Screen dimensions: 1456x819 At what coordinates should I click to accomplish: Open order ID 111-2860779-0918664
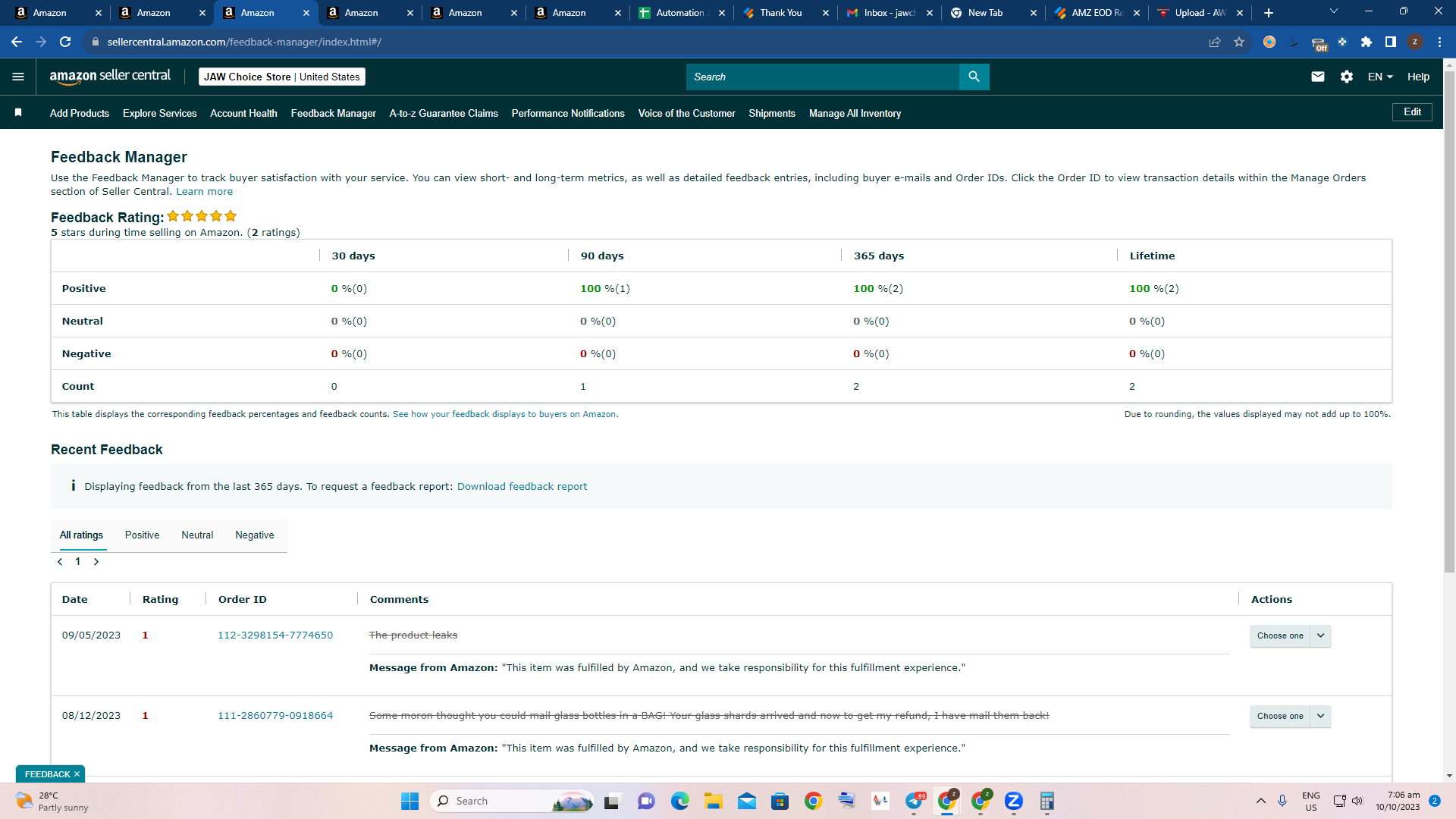coord(275,716)
